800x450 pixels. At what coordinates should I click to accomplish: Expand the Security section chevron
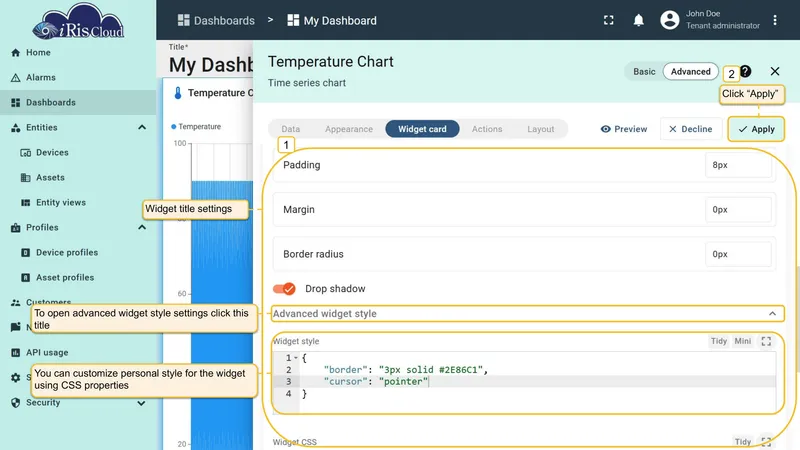coord(141,403)
